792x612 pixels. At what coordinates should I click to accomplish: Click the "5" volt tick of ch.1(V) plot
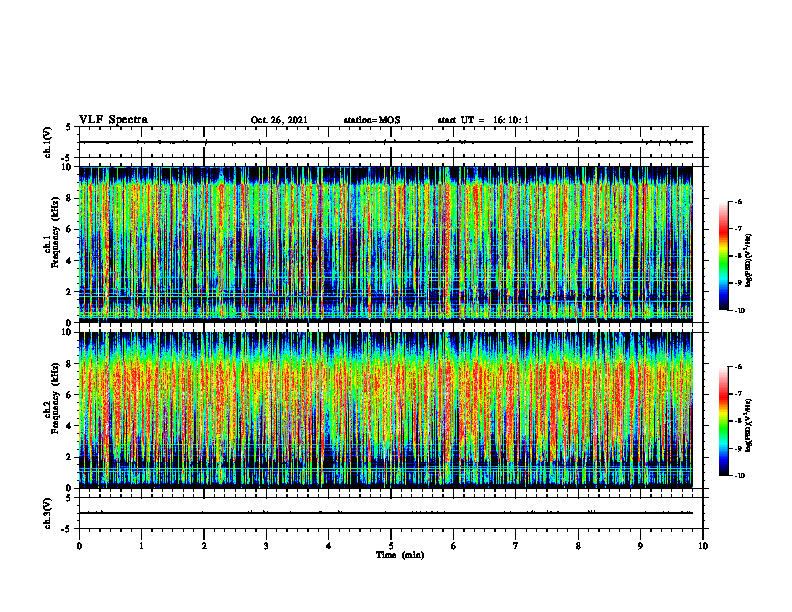pos(69,128)
